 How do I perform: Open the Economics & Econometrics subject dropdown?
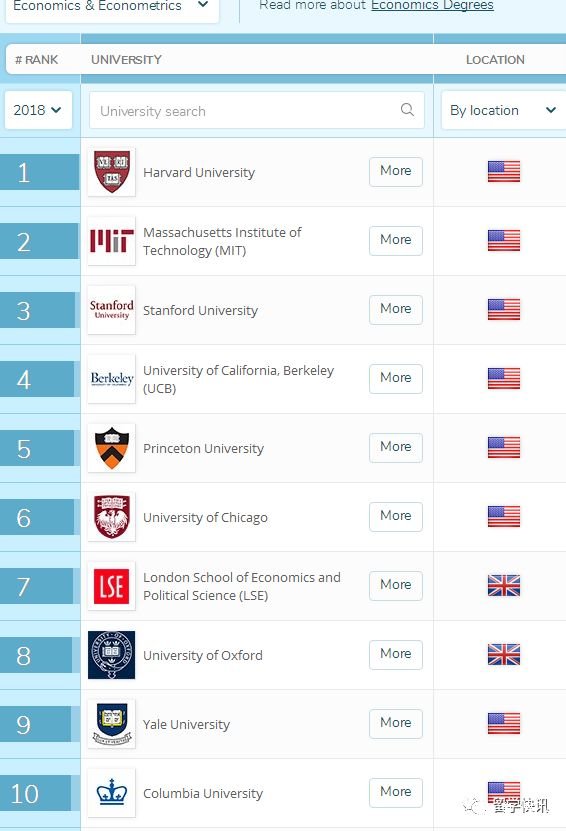click(x=112, y=6)
